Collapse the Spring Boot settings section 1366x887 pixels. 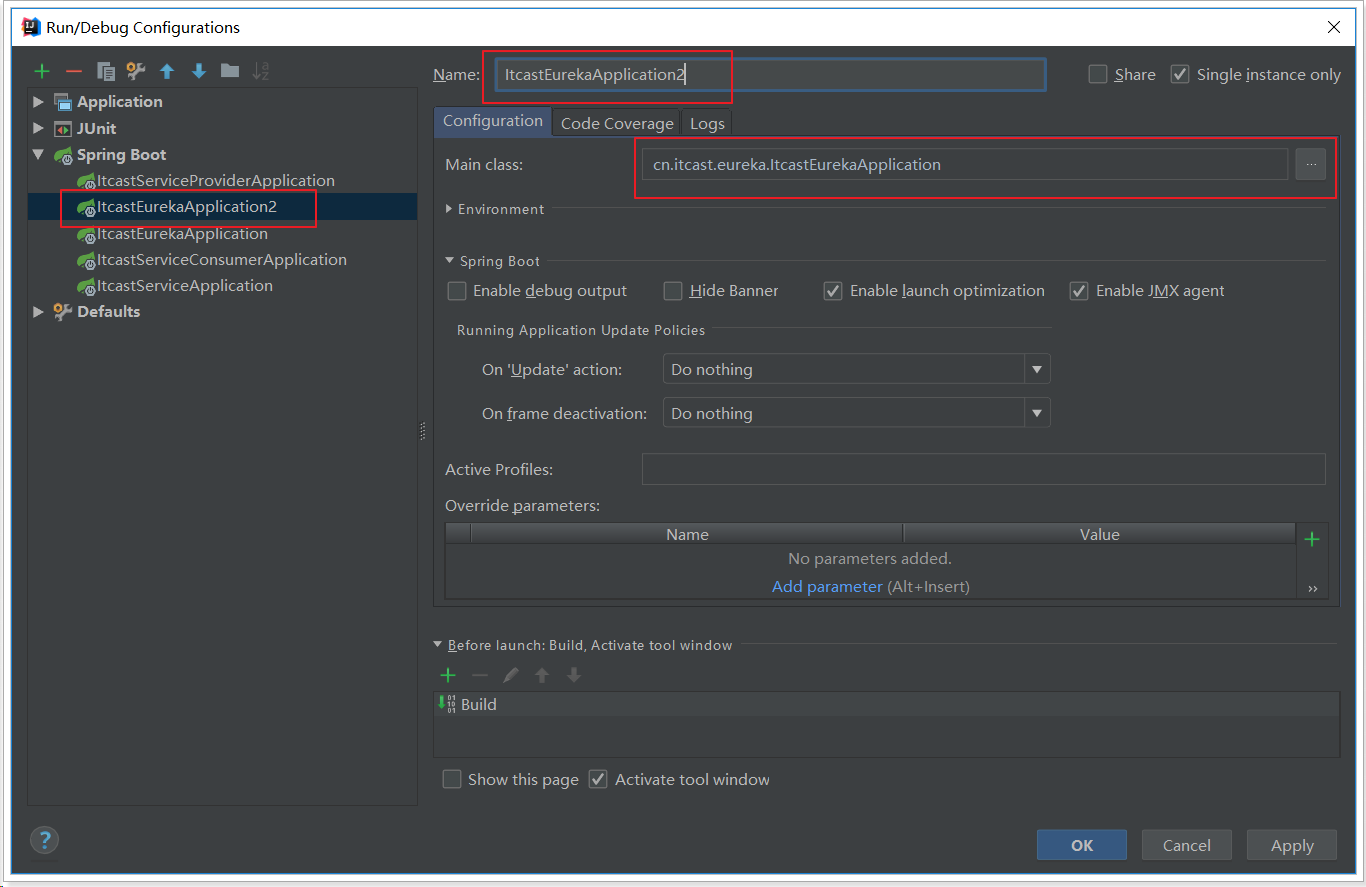coord(449,261)
